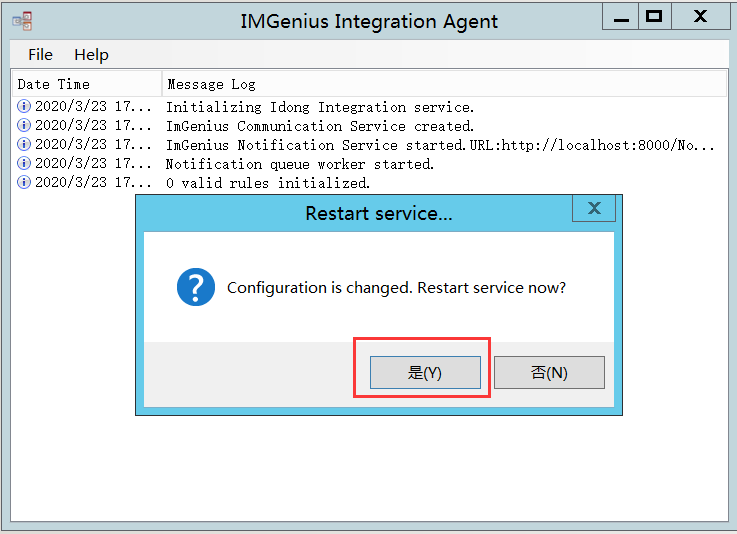Open the File menu
The image size is (737, 534).
click(x=40, y=54)
